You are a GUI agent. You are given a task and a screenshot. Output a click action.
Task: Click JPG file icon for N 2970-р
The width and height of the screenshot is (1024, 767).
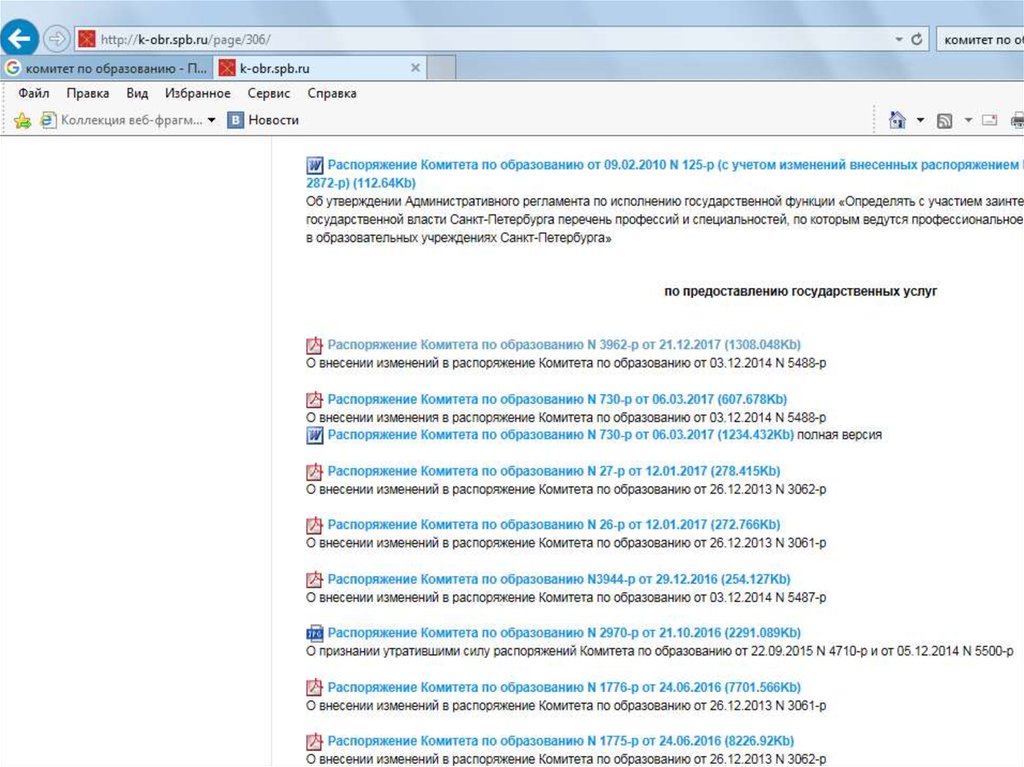(x=315, y=633)
